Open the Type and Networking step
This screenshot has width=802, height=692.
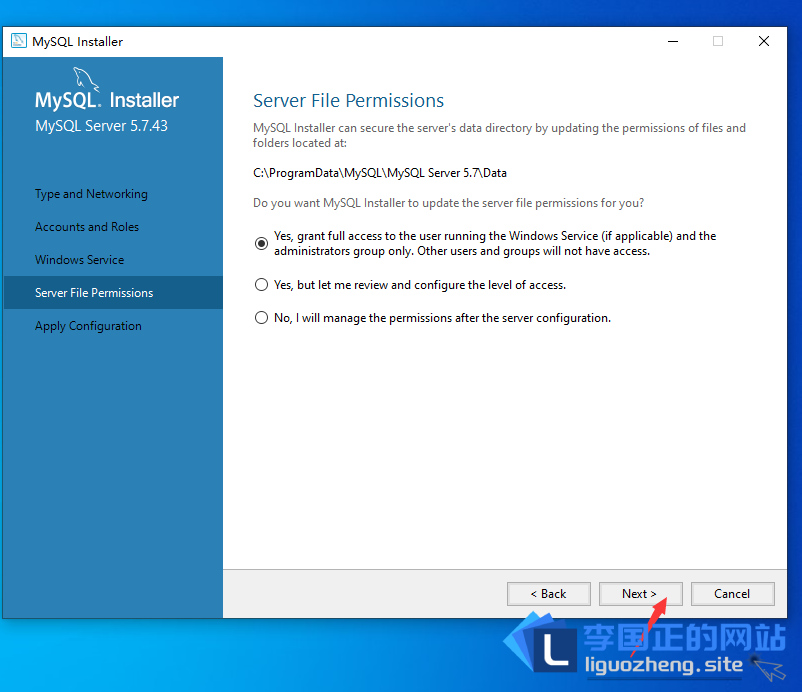point(91,194)
